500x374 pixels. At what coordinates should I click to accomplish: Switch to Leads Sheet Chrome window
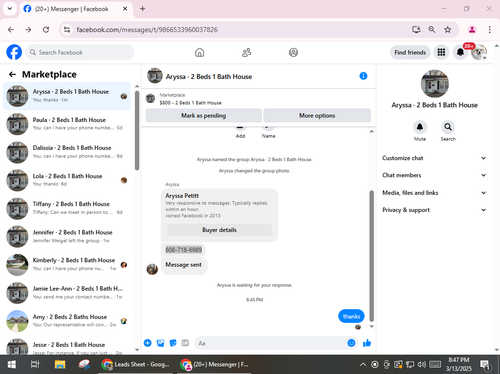(137, 365)
